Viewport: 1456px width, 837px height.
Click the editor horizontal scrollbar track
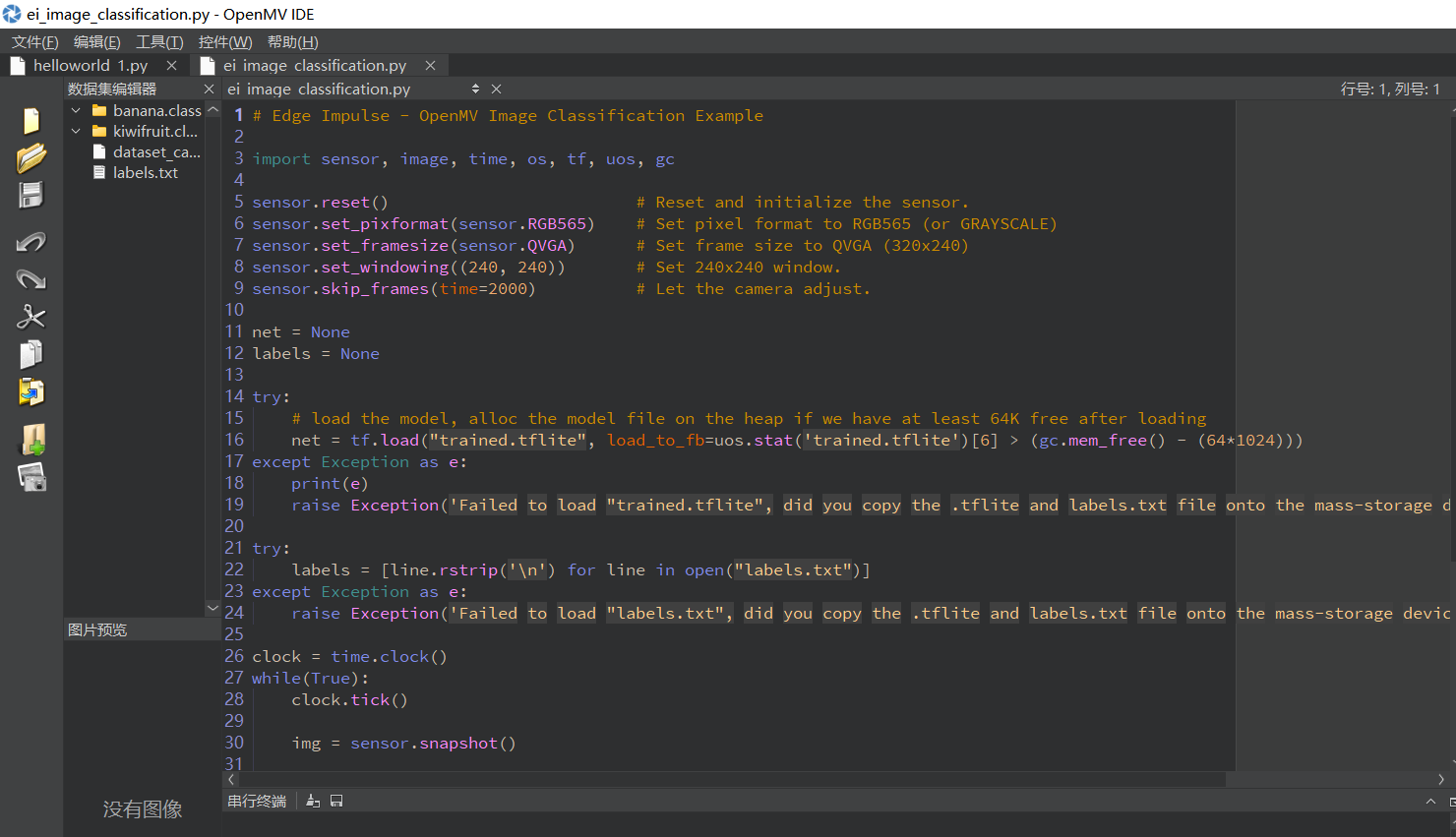pos(733,779)
